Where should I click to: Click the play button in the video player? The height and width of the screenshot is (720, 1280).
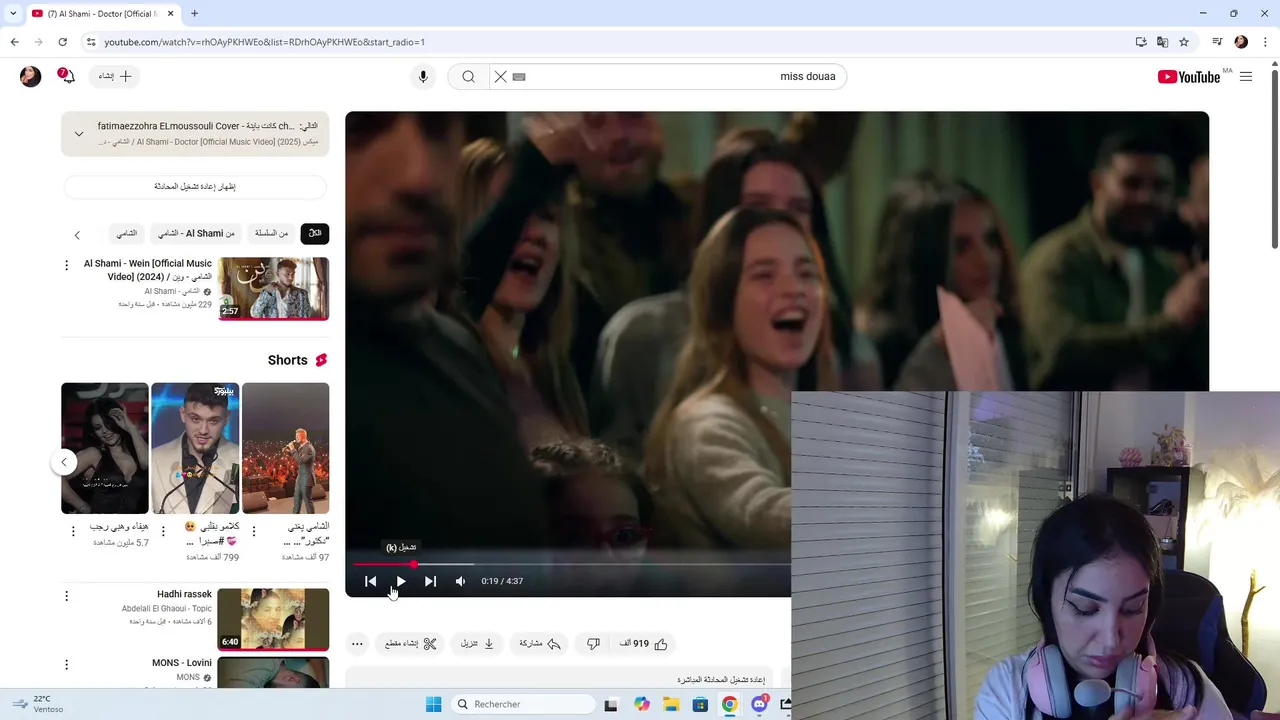coord(400,581)
